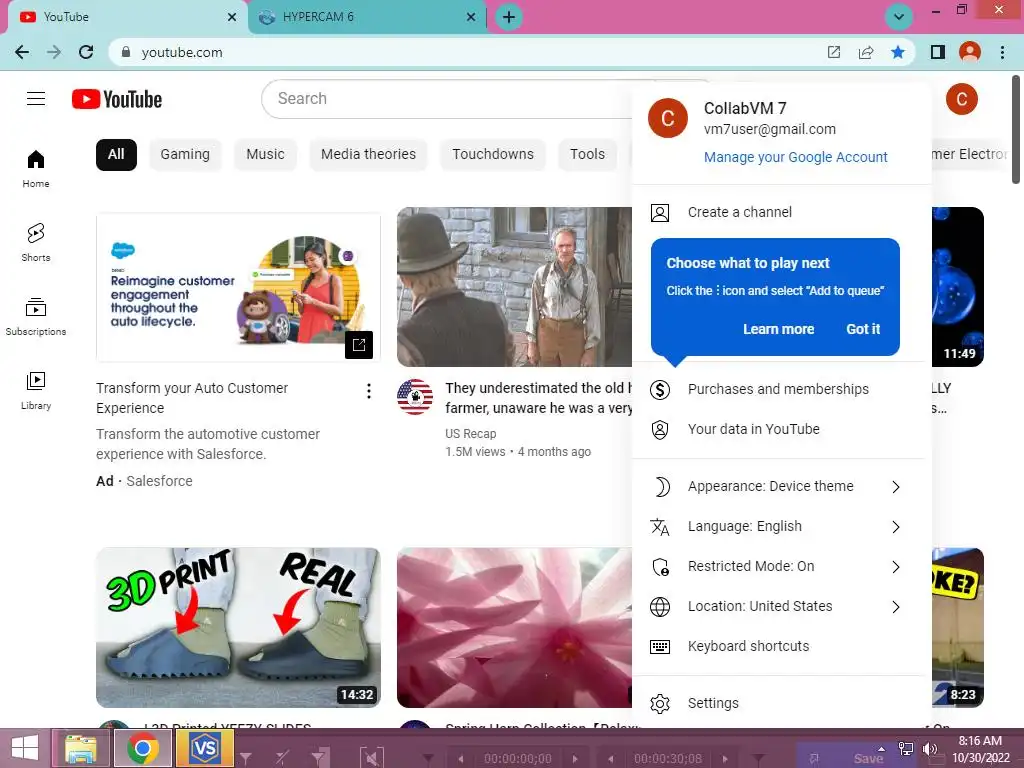Click the US Recap channel avatar
This screenshot has height=768, width=1024.
coord(415,396)
